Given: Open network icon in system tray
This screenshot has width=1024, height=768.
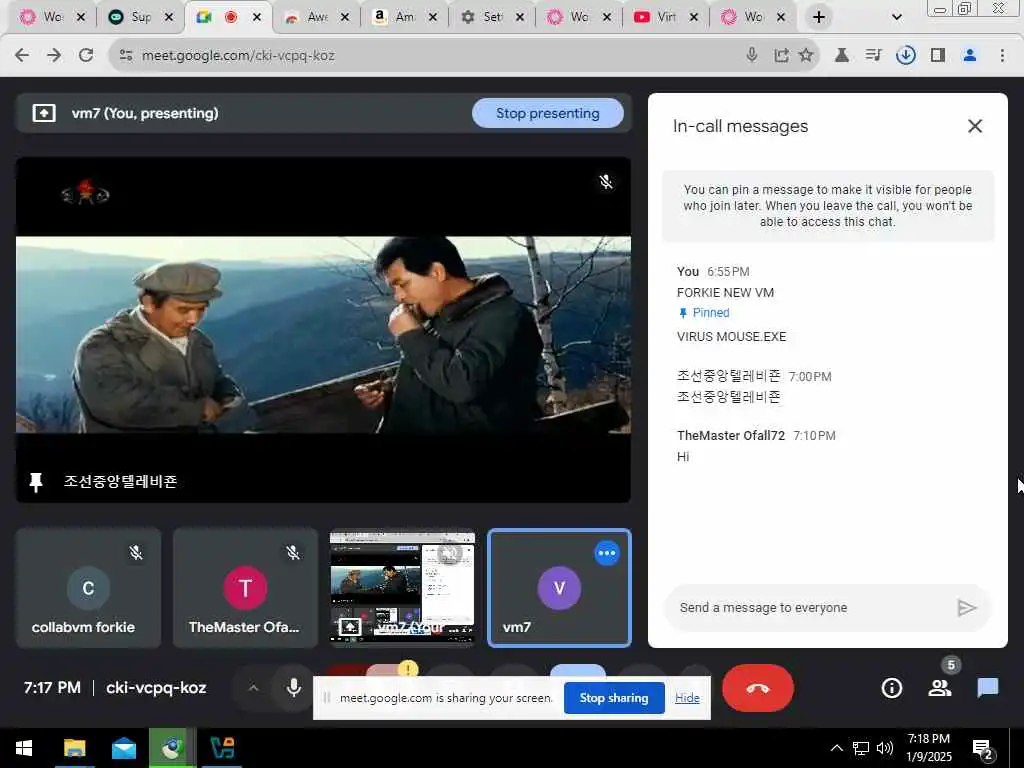Looking at the screenshot, I should [861, 748].
